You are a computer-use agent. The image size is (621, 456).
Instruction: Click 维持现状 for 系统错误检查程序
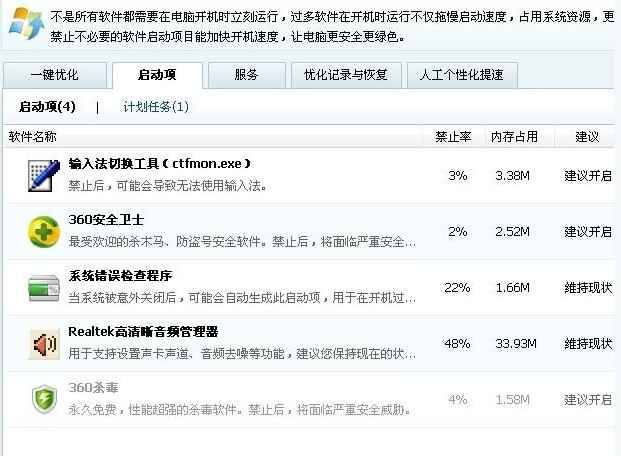pos(588,287)
